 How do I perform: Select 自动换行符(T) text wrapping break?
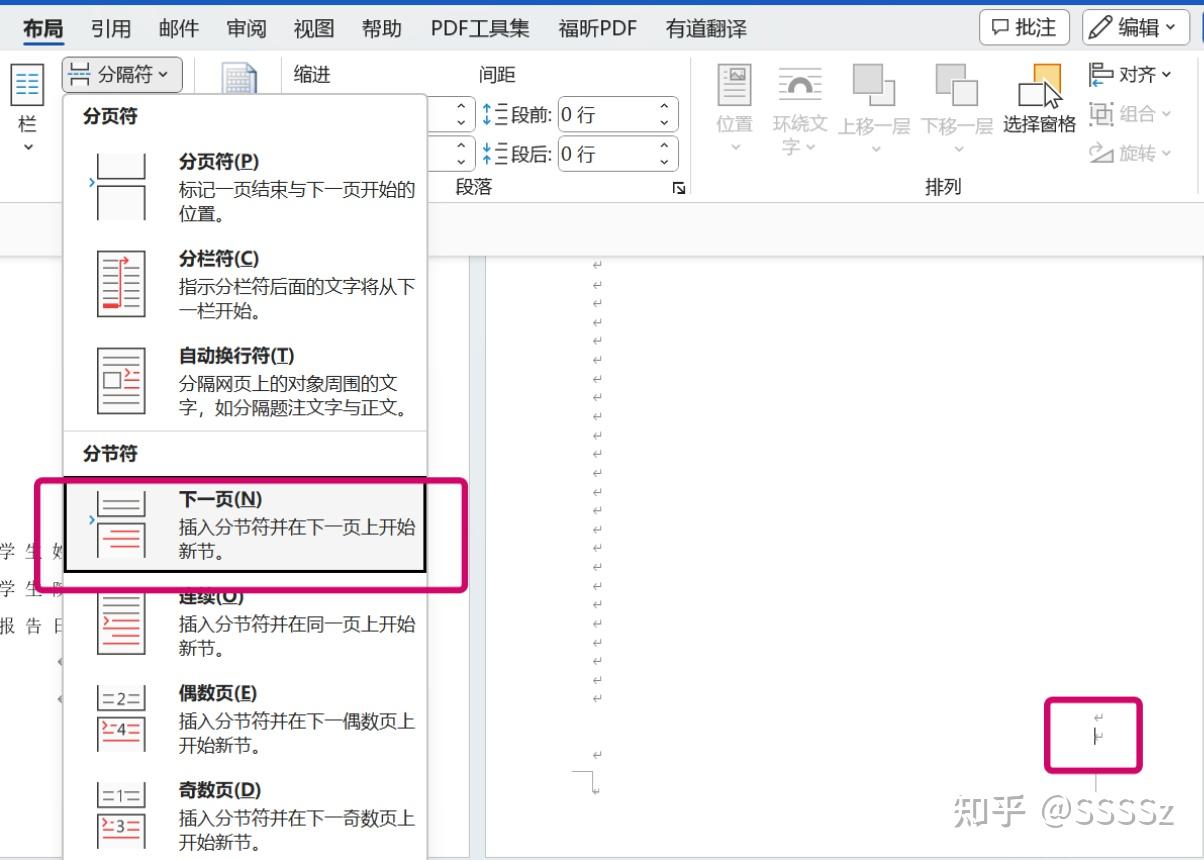245,381
